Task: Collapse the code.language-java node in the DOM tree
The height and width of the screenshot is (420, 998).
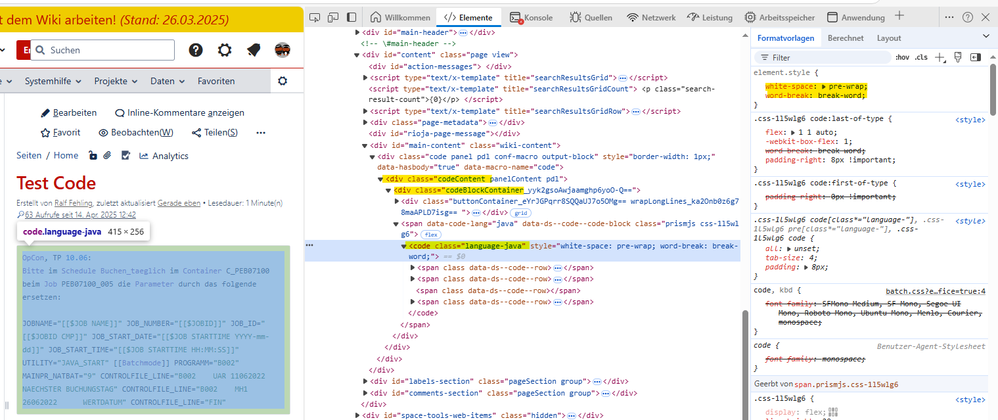Action: click(404, 246)
